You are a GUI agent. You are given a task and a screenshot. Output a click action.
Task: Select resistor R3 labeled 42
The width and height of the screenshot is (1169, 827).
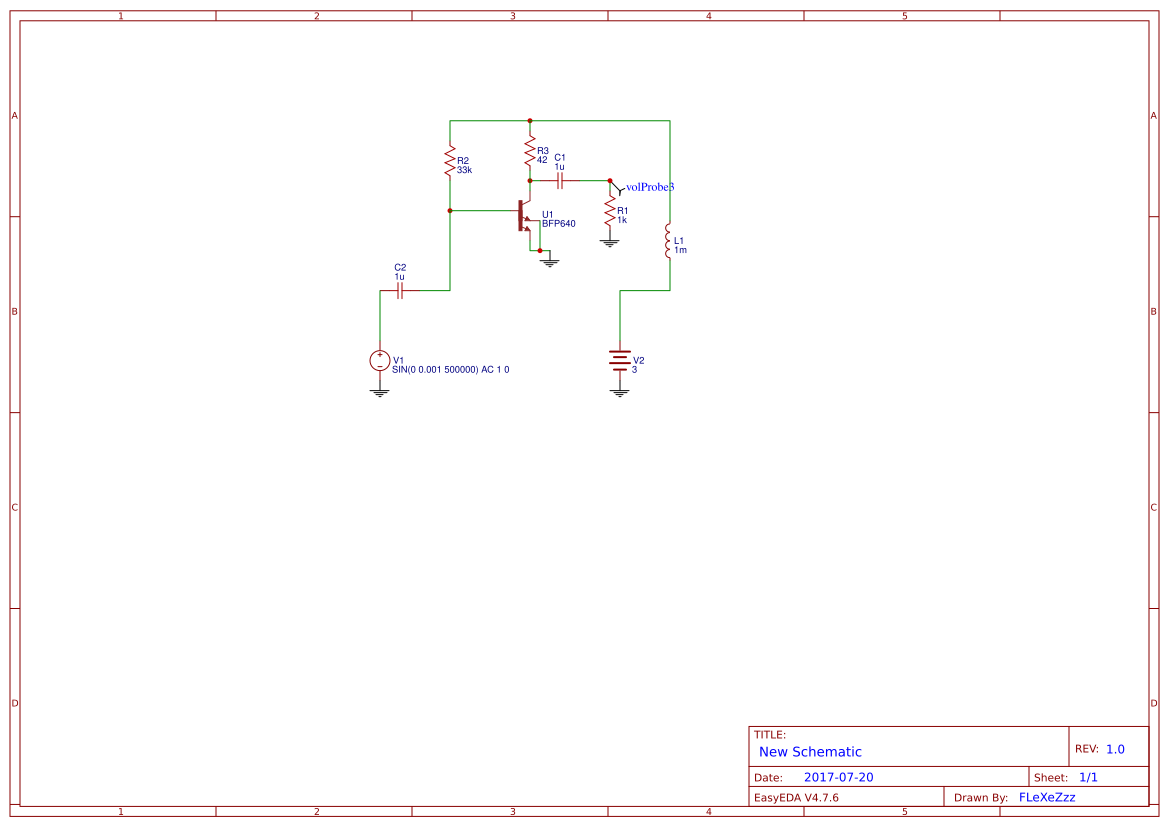coord(529,152)
